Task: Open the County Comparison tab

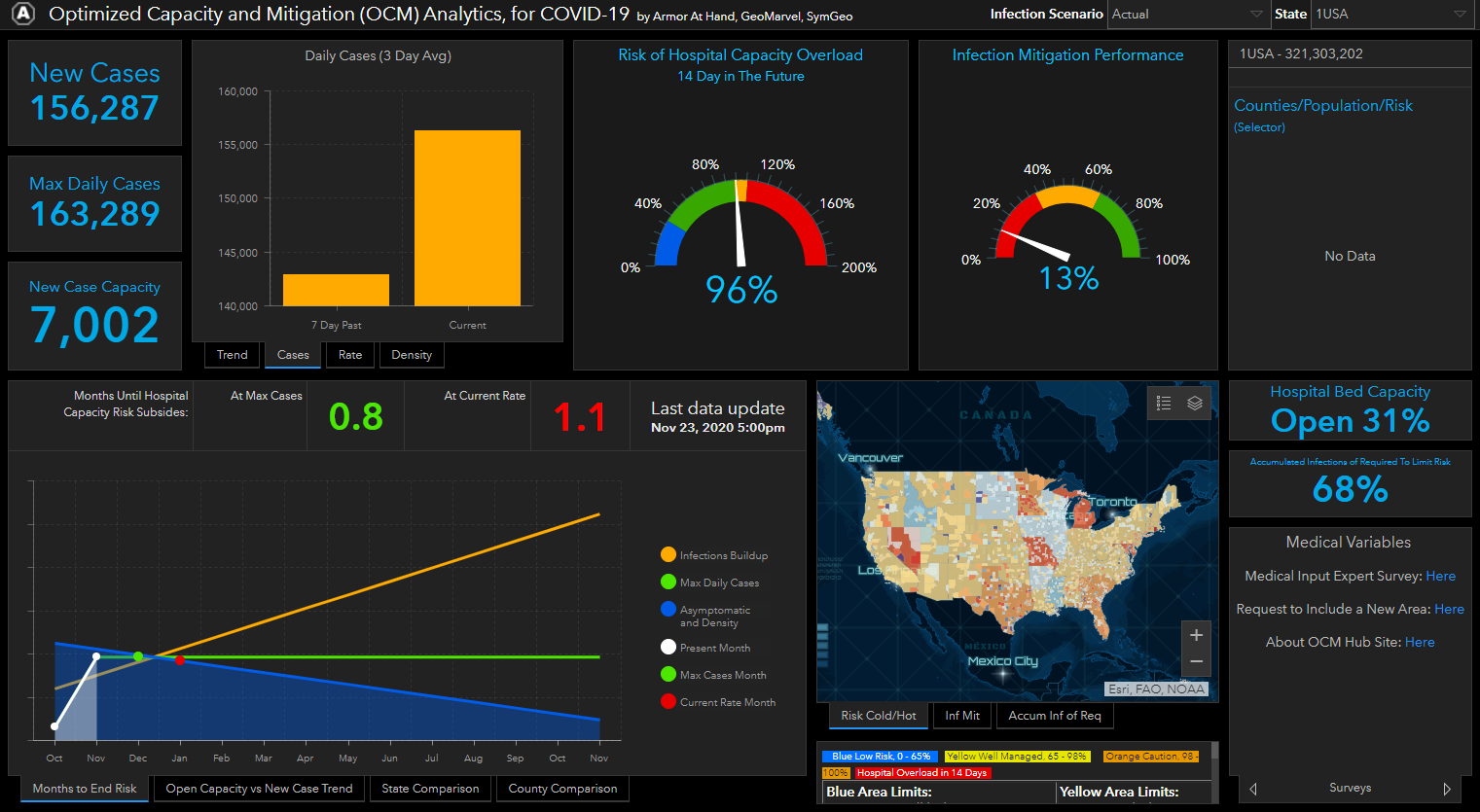Action: point(561,789)
